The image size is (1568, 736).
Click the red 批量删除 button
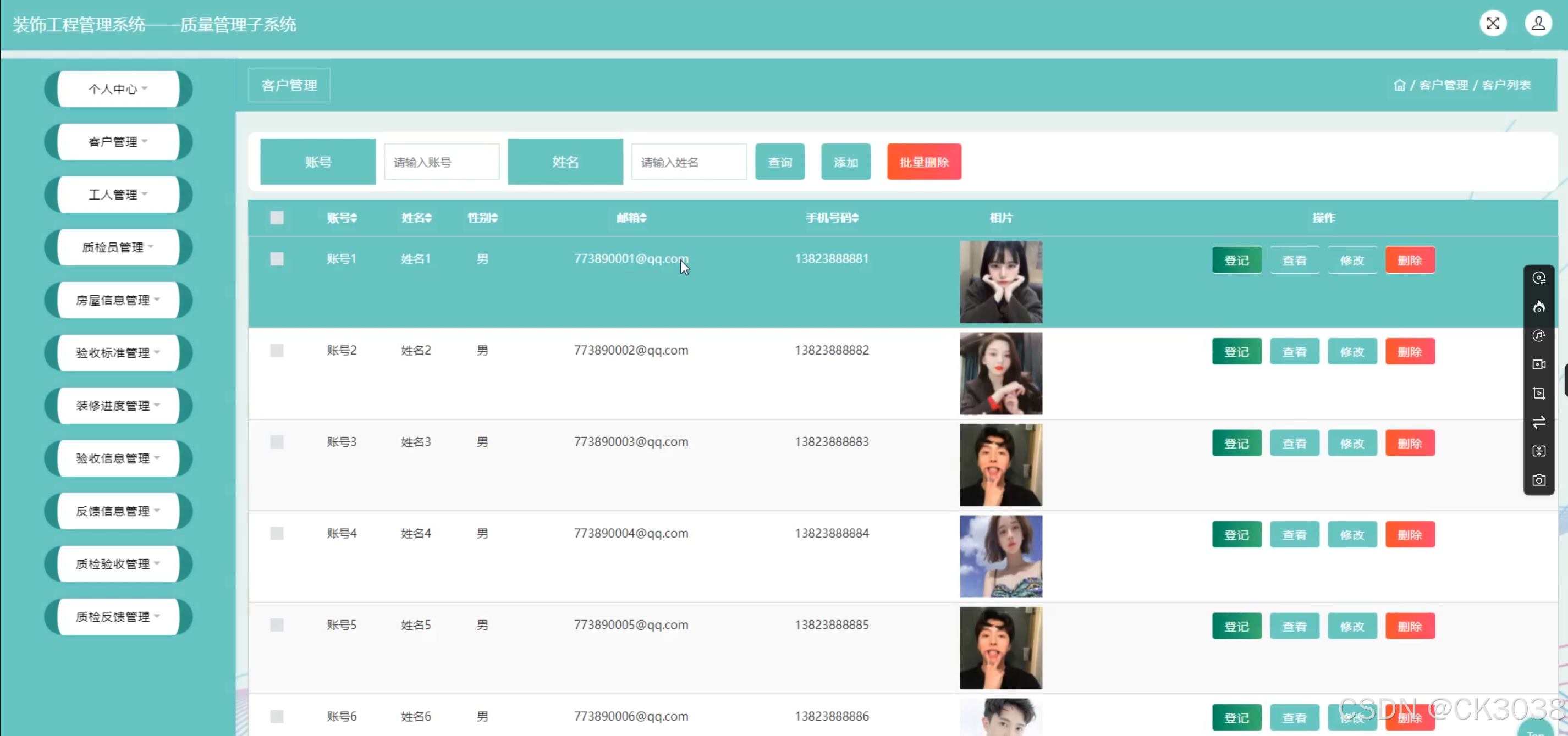923,162
